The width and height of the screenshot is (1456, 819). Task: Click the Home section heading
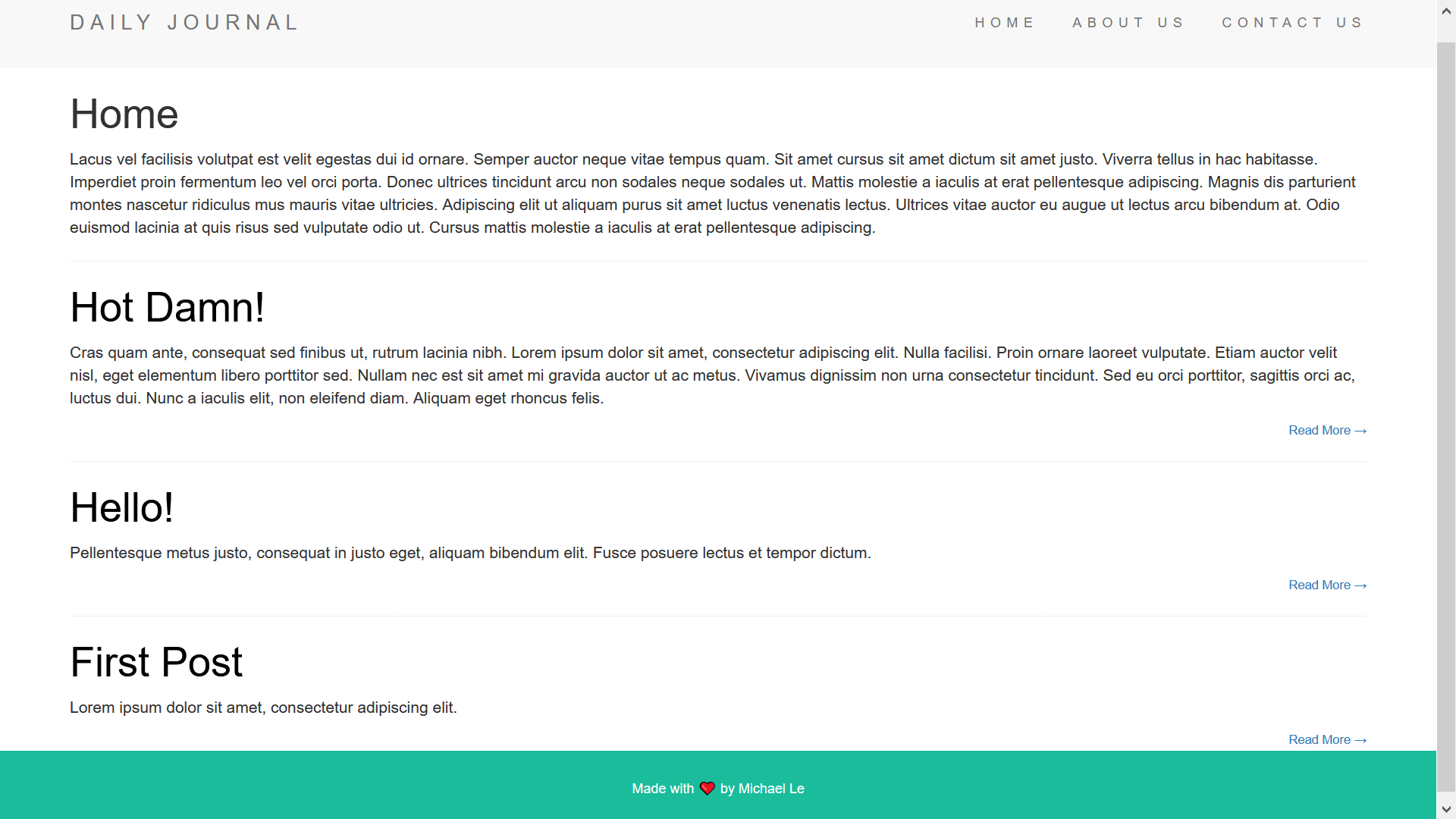[124, 114]
